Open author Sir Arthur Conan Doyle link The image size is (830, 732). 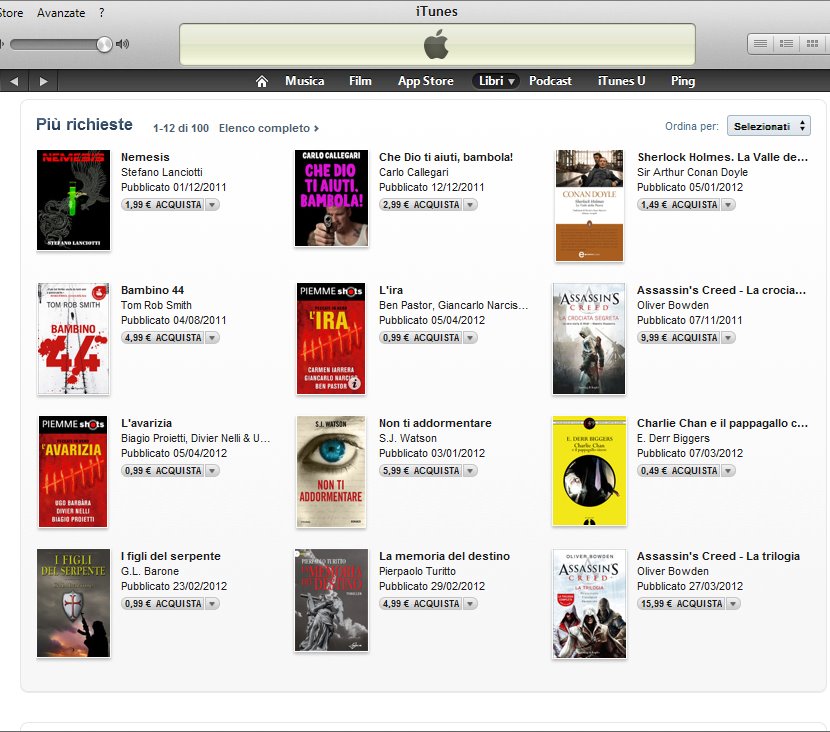[692, 172]
